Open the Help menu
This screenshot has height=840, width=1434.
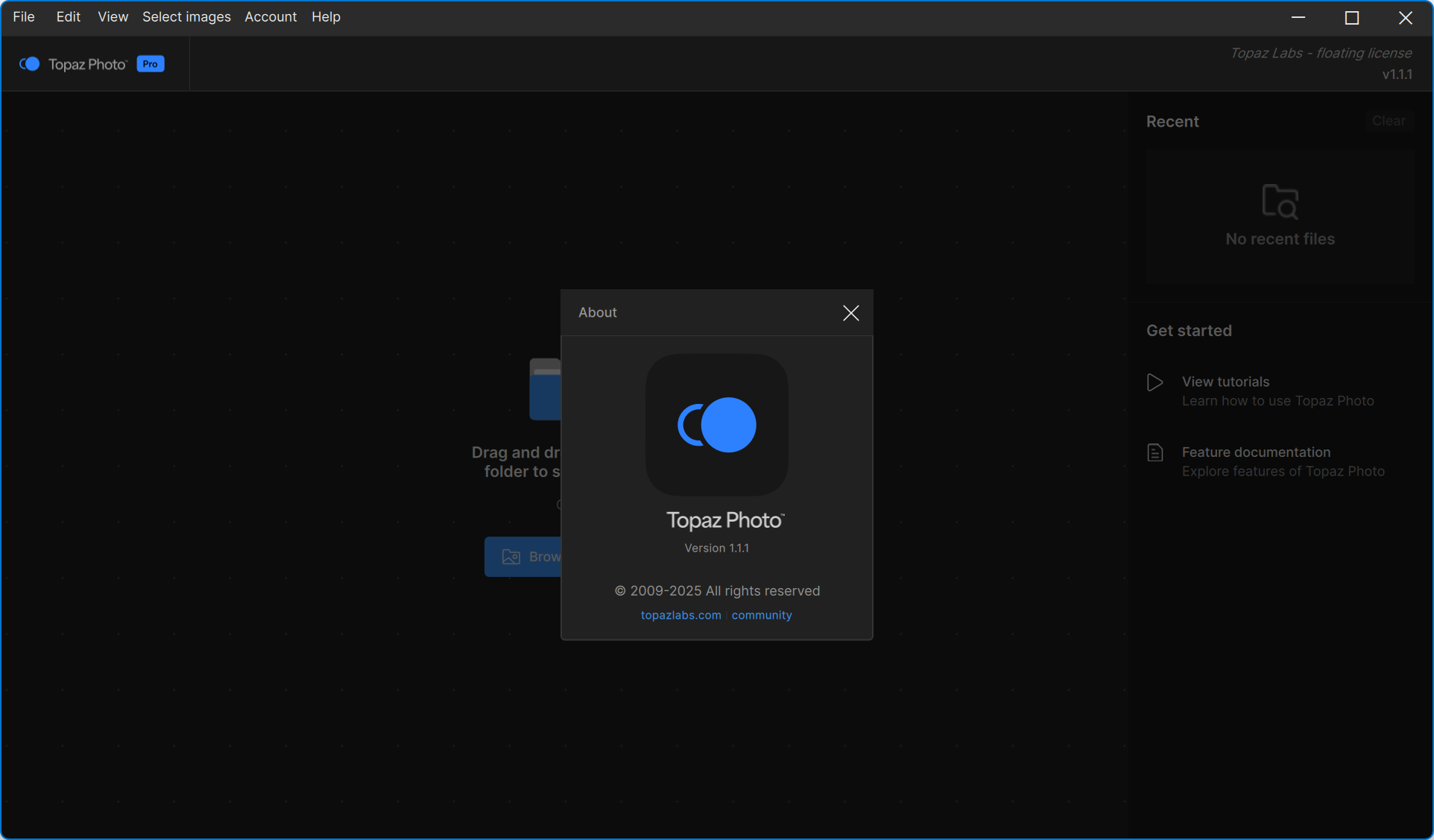[x=326, y=16]
